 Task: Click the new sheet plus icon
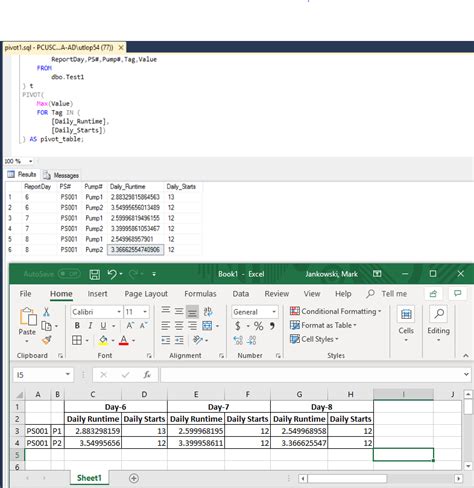pyautogui.click(x=134, y=478)
